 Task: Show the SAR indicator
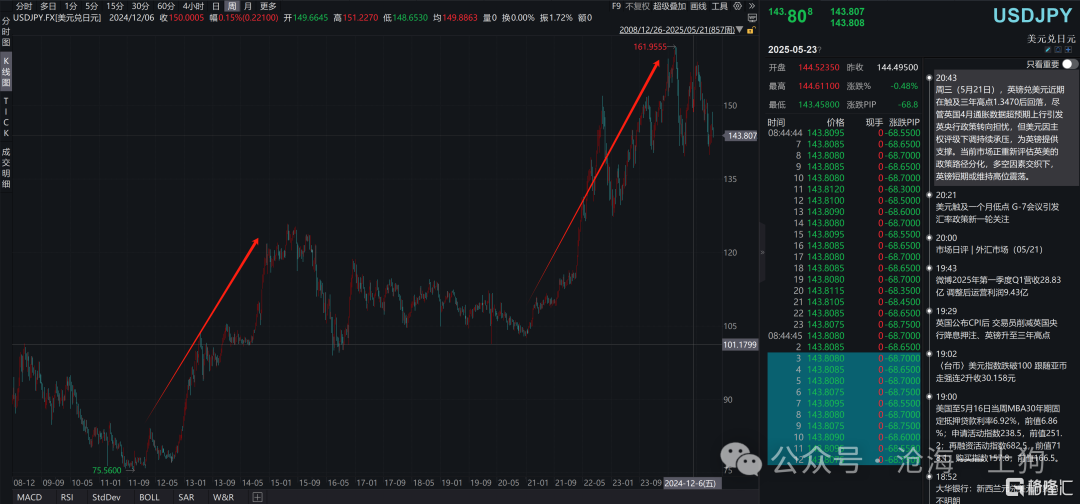(185, 496)
